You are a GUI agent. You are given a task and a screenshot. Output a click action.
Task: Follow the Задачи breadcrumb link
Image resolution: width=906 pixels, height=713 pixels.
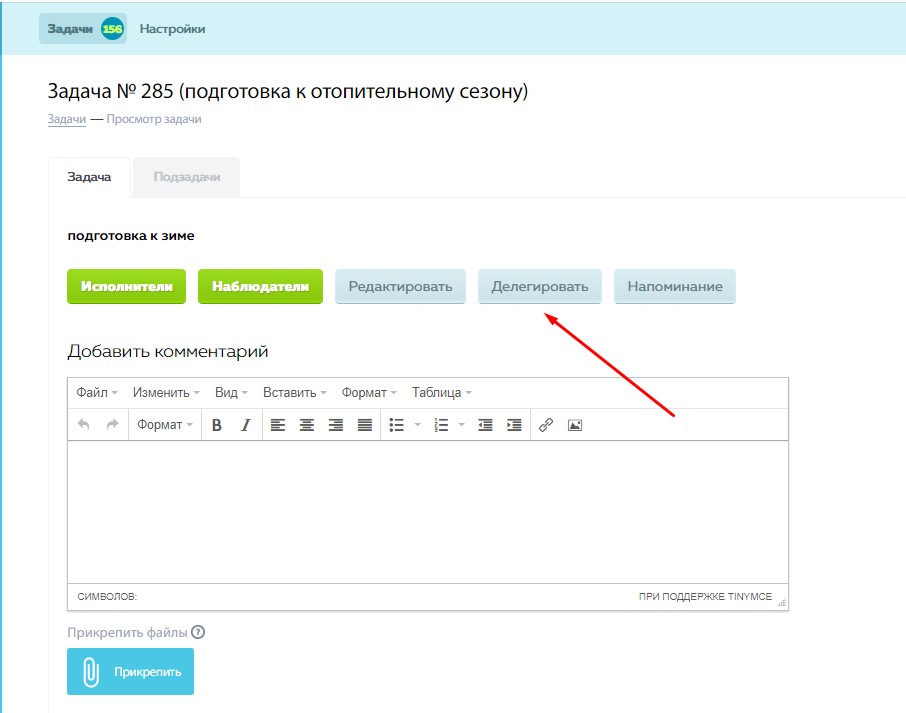[66, 119]
